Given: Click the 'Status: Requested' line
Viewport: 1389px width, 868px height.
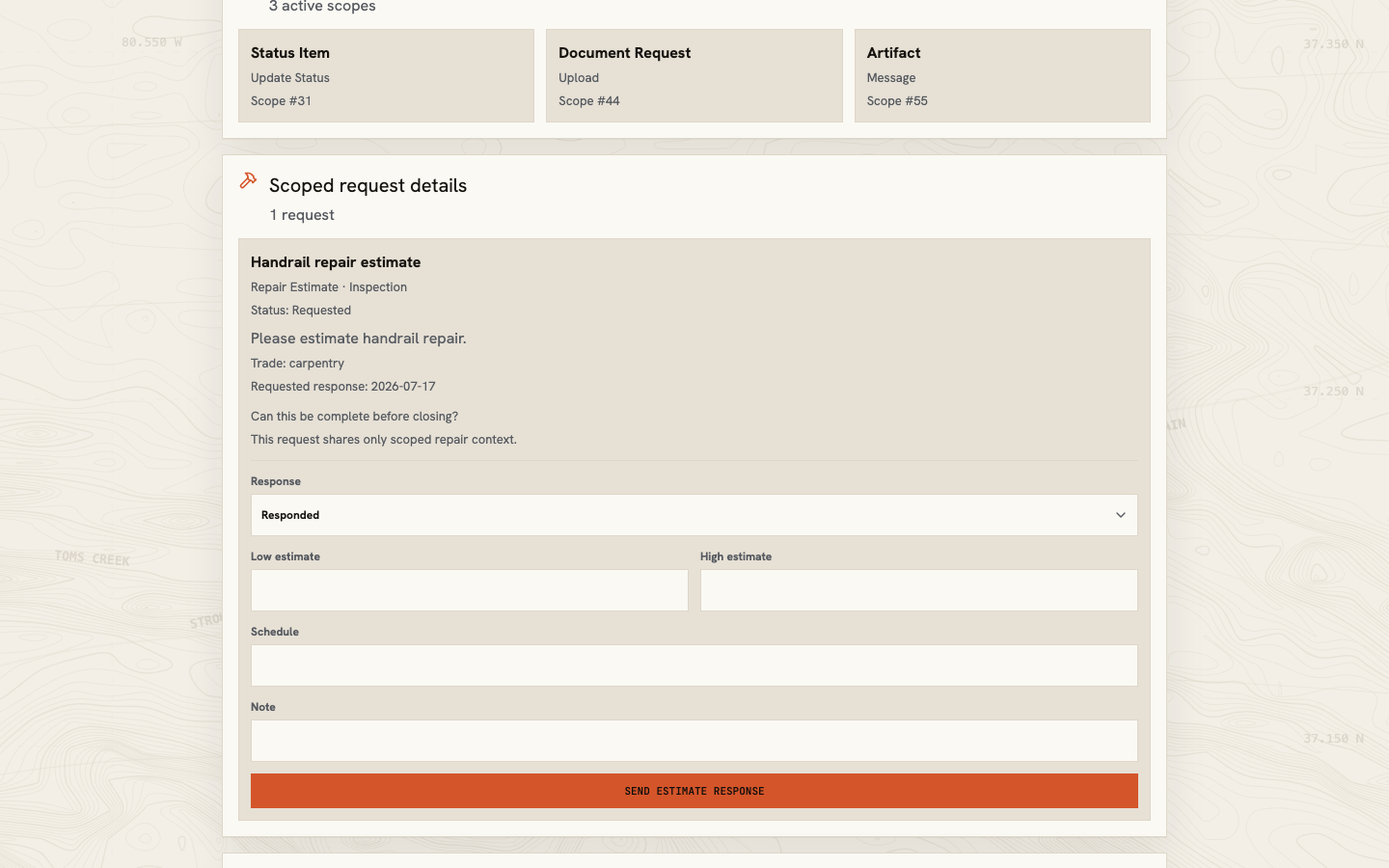Looking at the screenshot, I should tap(301, 311).
